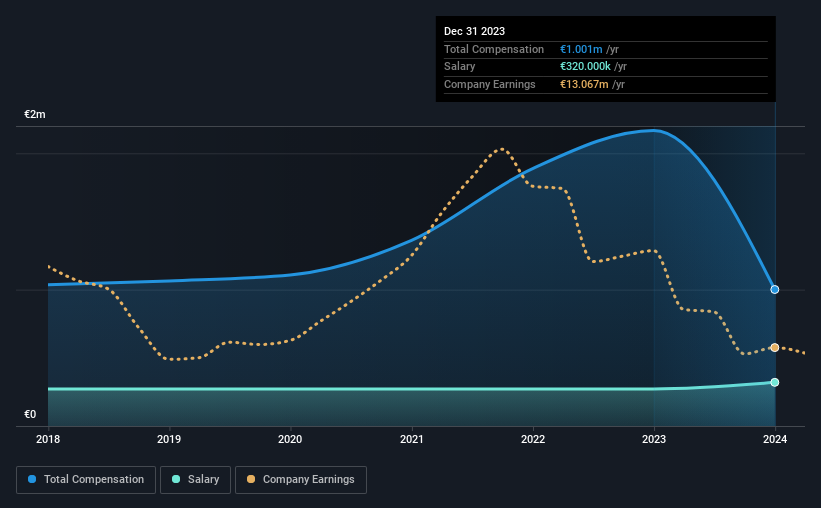
Task: Click the 2023 x-axis label
Action: (654, 439)
